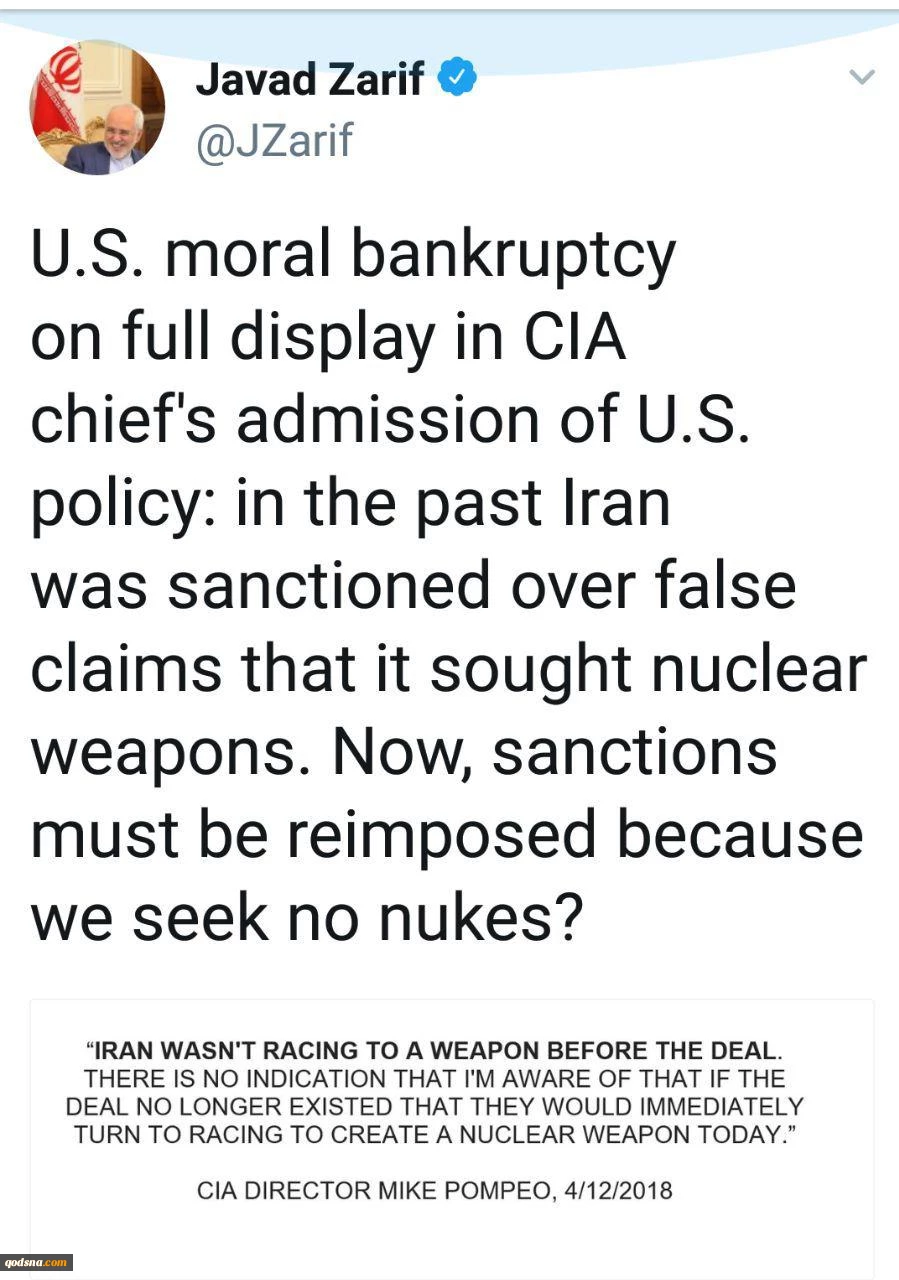
Task: Click 'CIA DIRECTOR MIKE POMPEO, 4/12/2018' attribution
Action: coord(435,1191)
